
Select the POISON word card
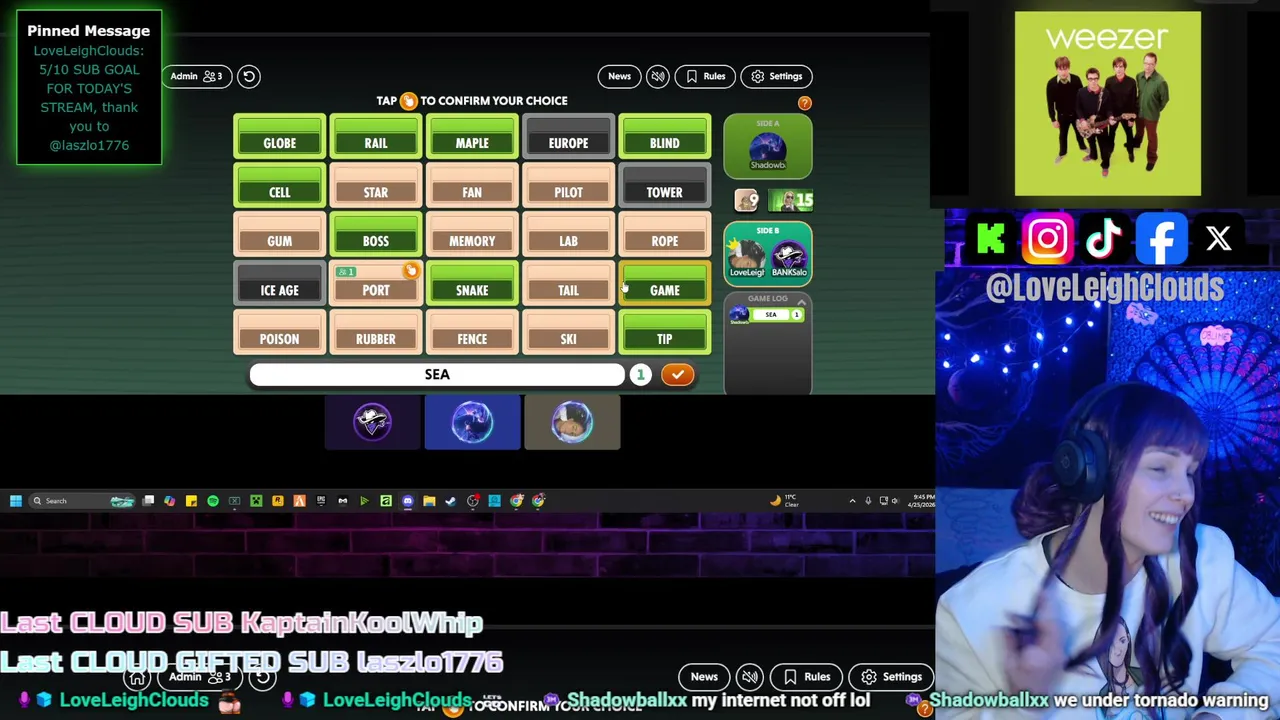[280, 334]
